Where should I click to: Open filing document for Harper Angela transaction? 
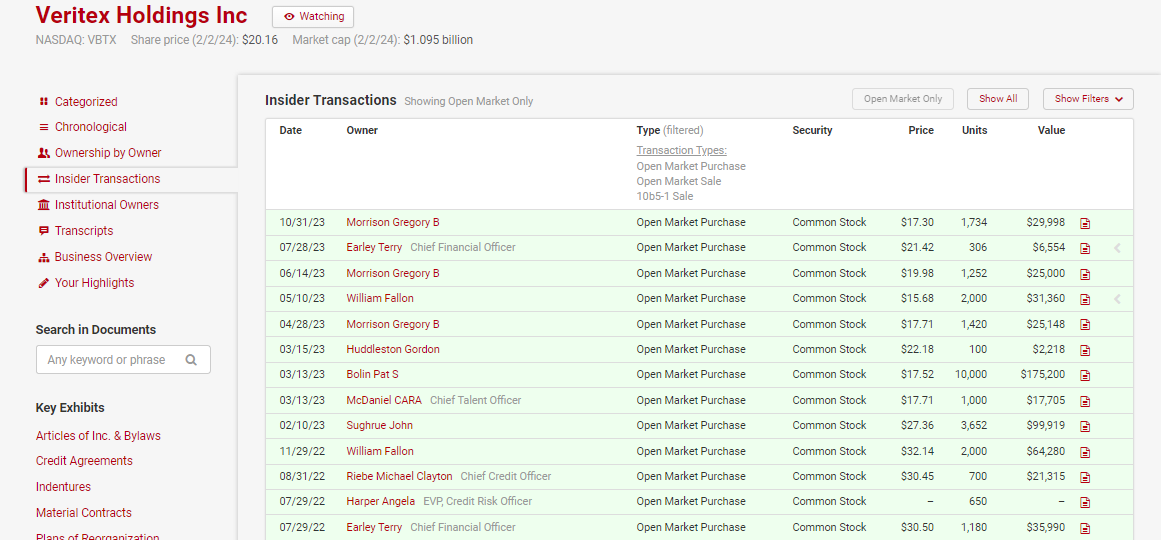[x=1085, y=503]
